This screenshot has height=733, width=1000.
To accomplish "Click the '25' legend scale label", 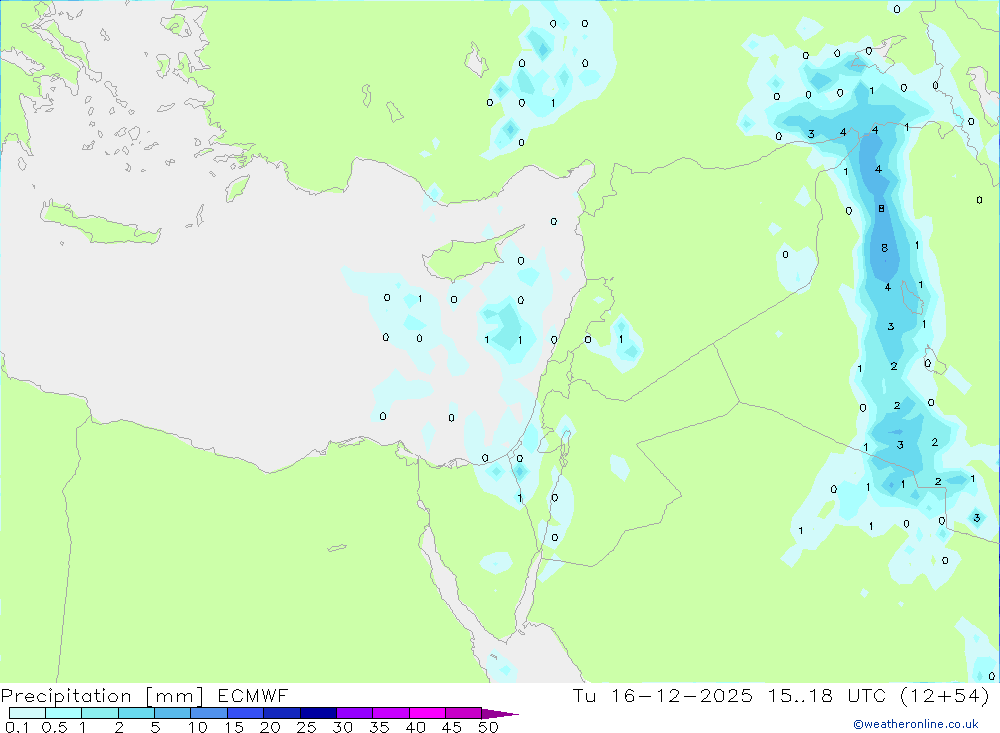I will (x=306, y=727).
